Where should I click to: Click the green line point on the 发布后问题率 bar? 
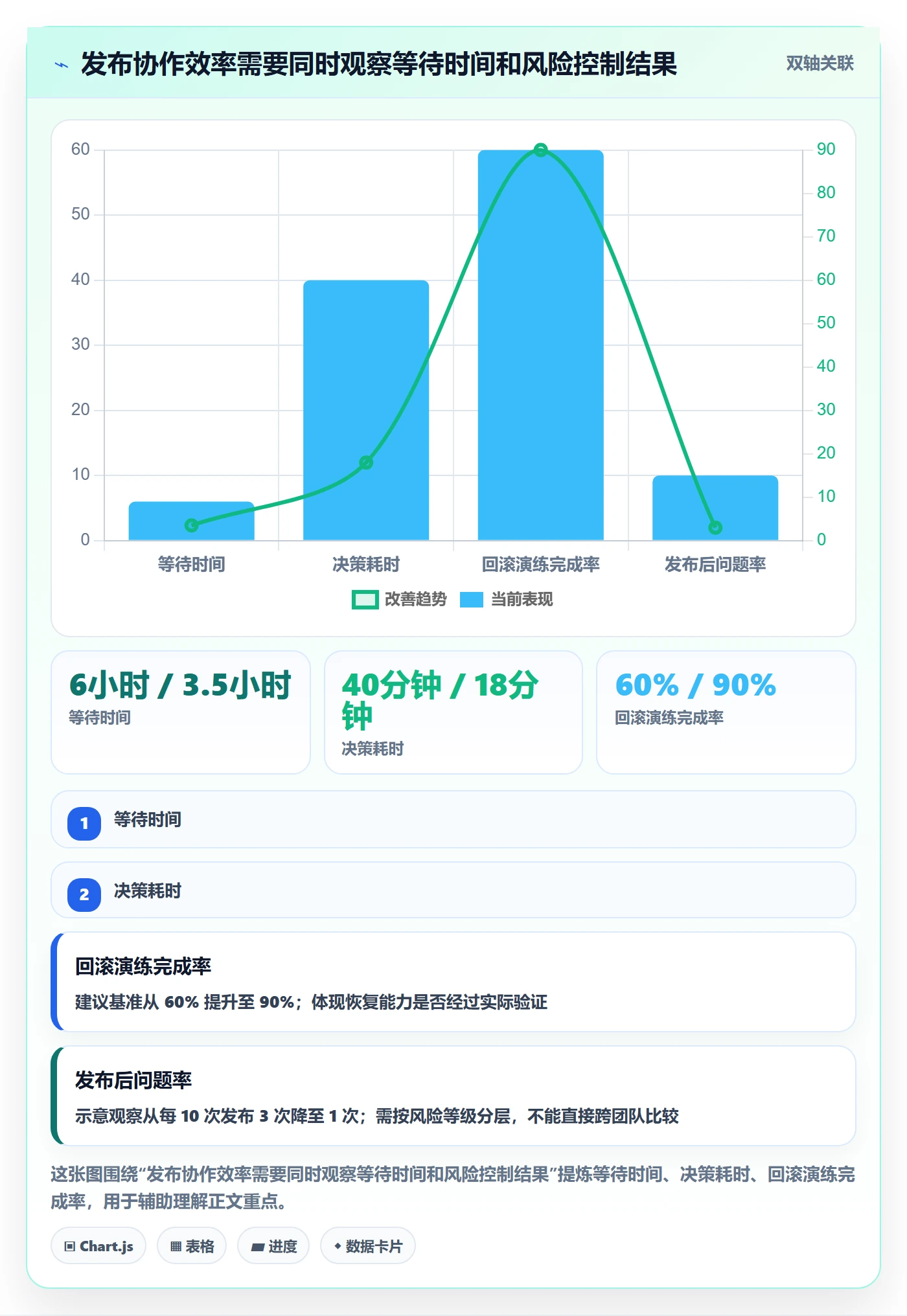(x=715, y=528)
